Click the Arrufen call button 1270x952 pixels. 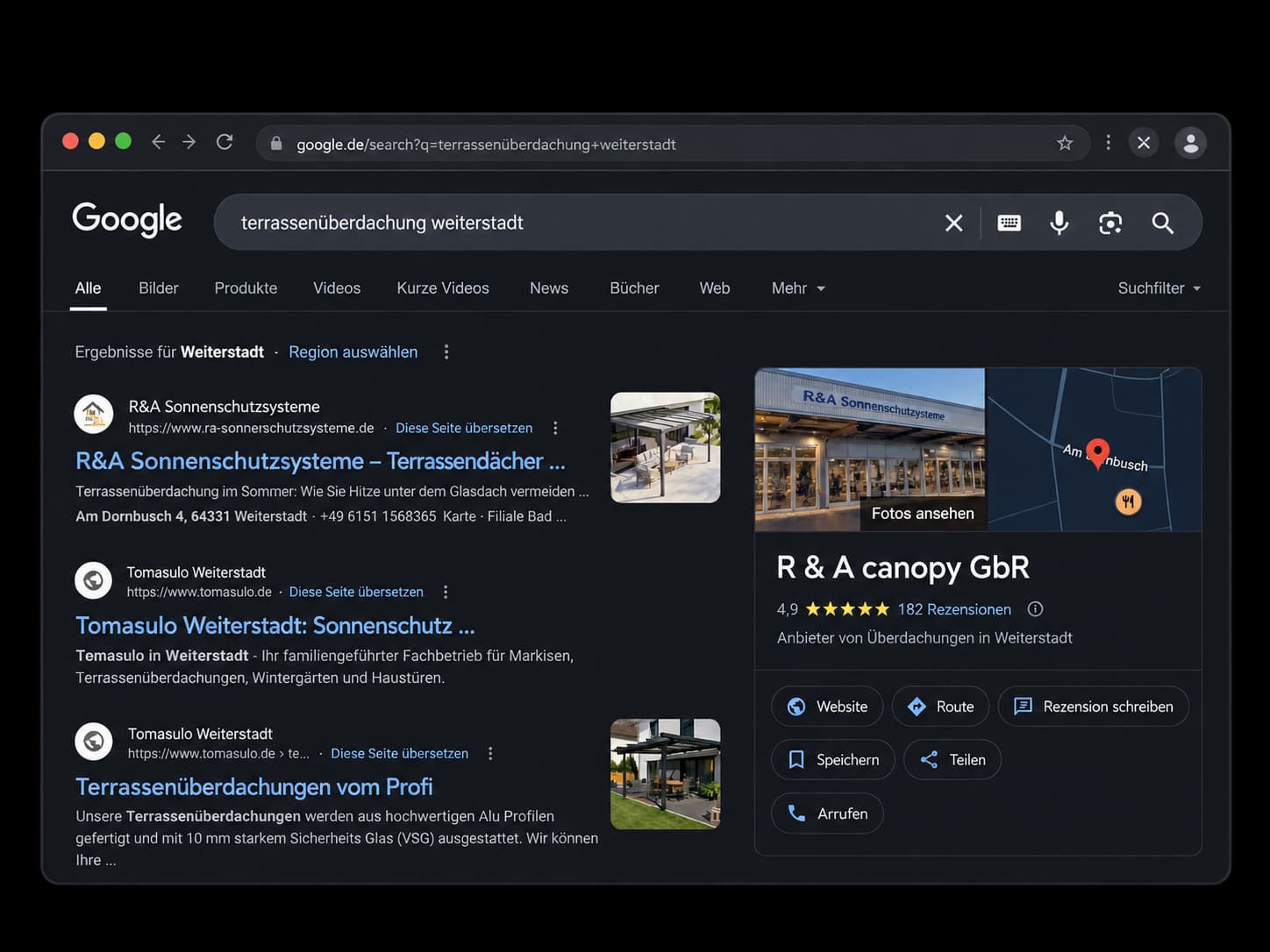tap(827, 813)
